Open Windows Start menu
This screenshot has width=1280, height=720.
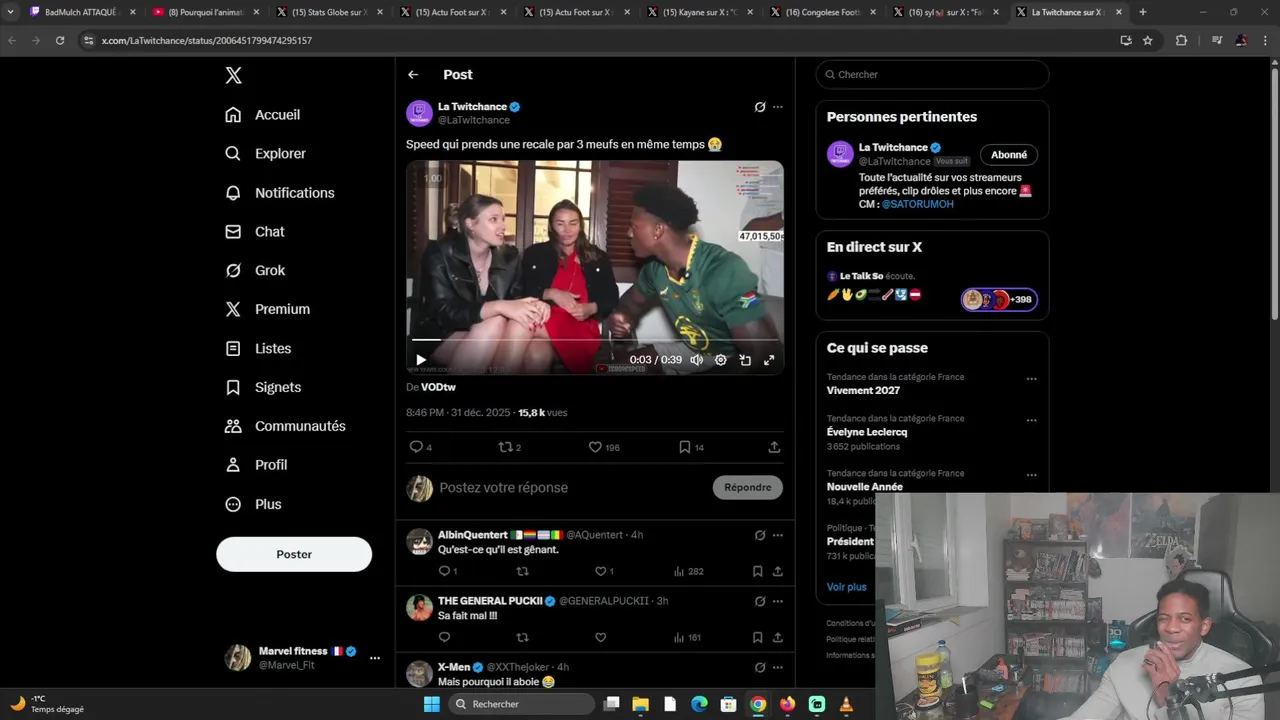(431, 704)
